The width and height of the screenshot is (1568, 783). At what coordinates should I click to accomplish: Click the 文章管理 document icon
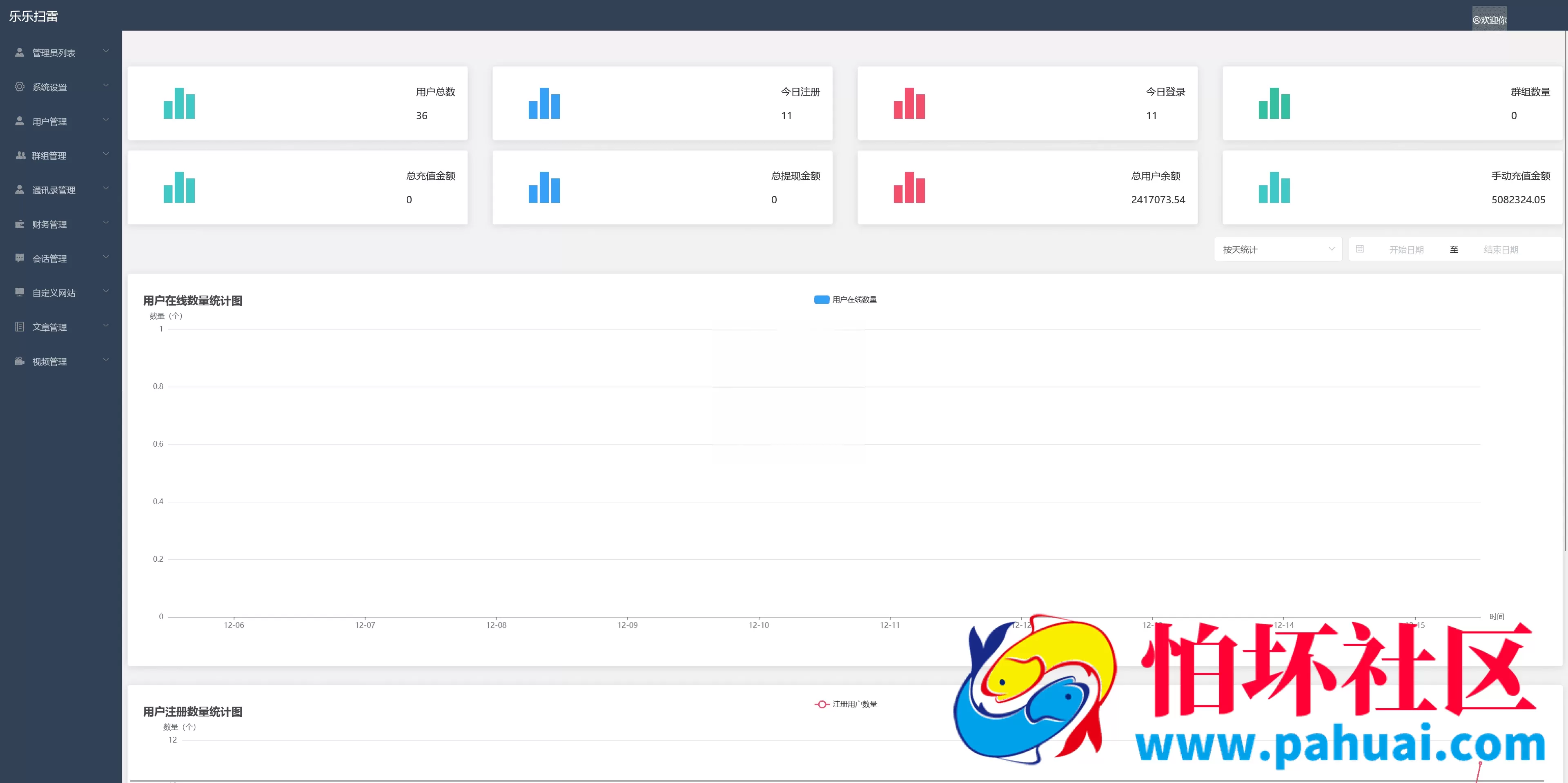(20, 327)
